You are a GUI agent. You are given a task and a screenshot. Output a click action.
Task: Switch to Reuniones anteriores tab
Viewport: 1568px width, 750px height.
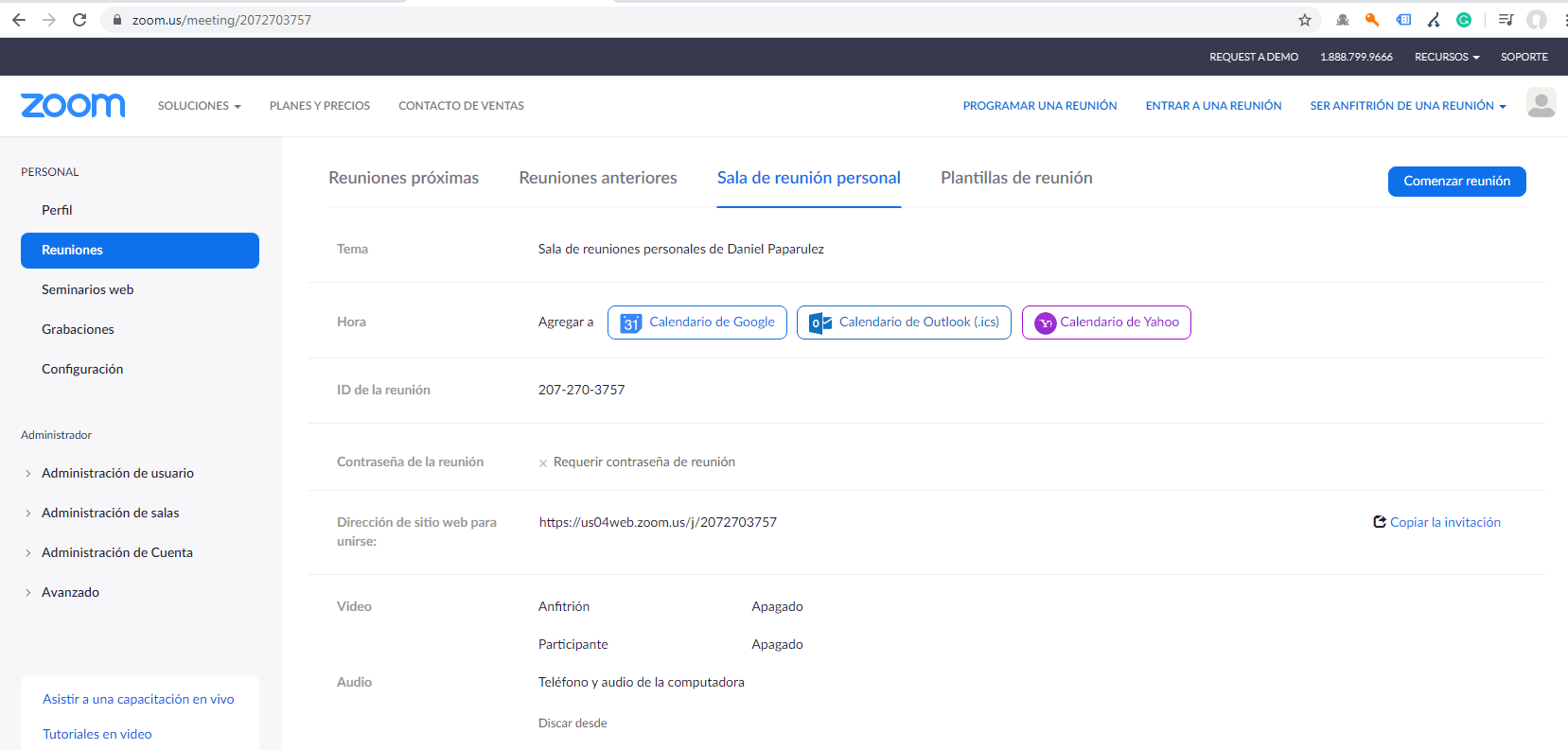[x=598, y=178]
